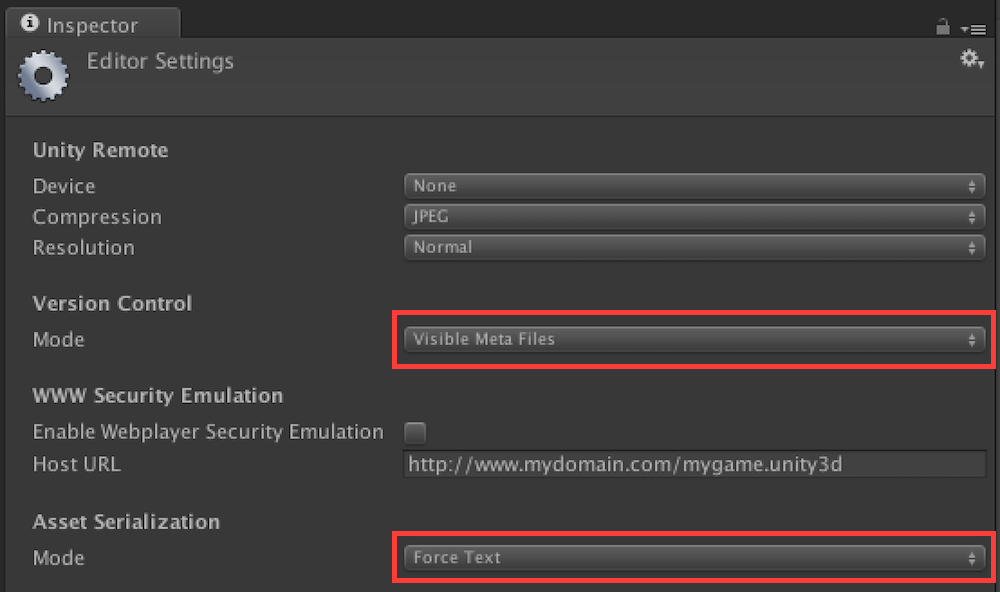The image size is (1000, 592).
Task: Change Compression from JPEG
Action: coord(690,216)
